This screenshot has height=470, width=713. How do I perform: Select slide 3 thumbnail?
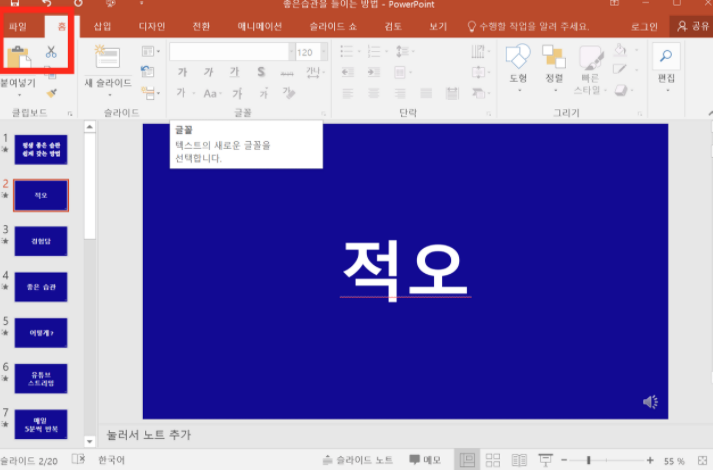pos(41,241)
